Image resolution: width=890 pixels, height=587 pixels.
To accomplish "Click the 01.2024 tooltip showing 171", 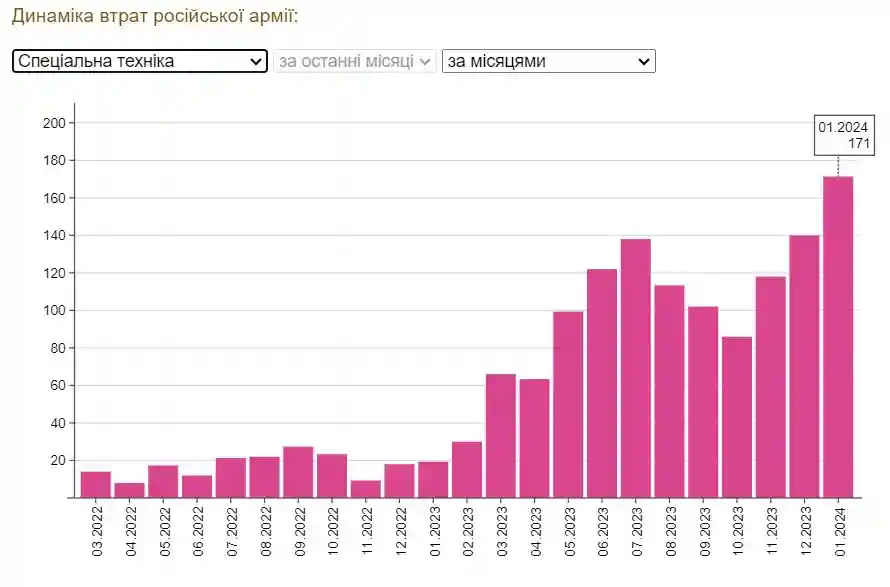I will (845, 136).
